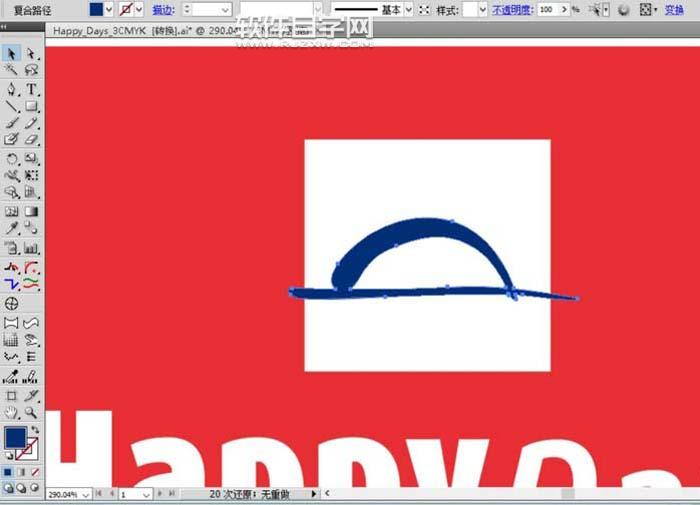Open the zoom level 290.04% dropdown
Image resolution: width=700 pixels, height=505 pixels.
click(x=85, y=495)
